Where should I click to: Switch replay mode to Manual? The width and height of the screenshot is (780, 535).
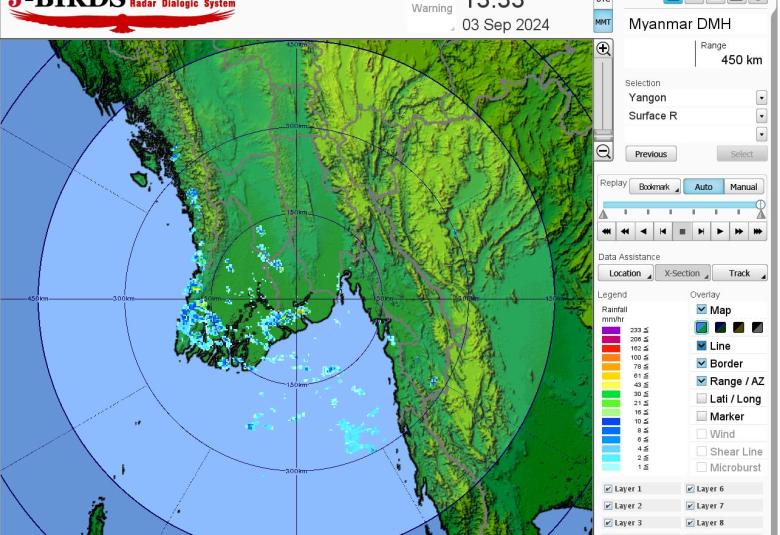743,187
